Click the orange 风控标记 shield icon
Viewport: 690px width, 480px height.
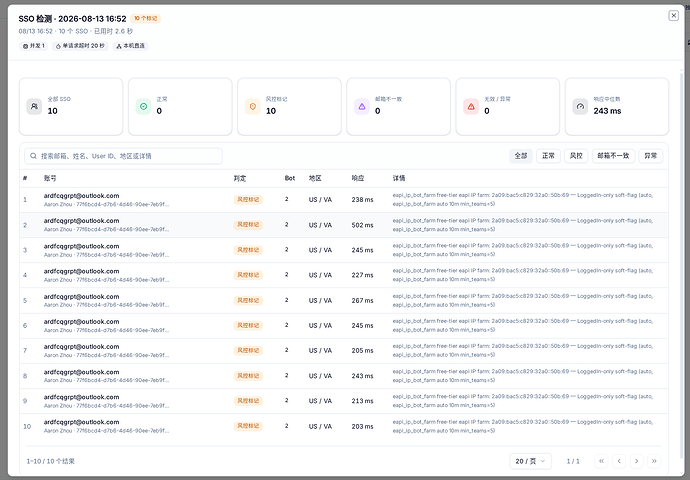coord(253,106)
